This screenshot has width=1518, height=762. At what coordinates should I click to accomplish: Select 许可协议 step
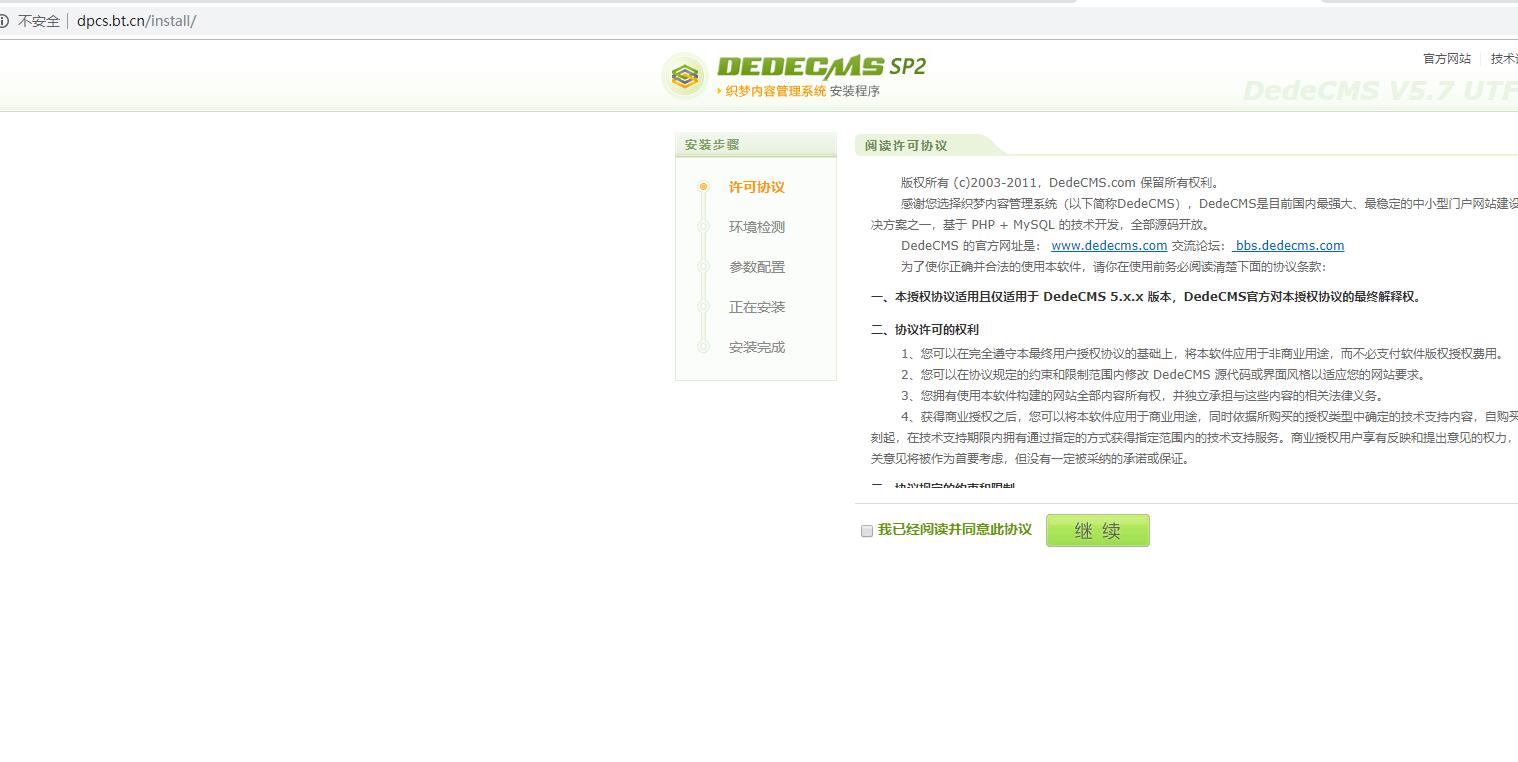click(756, 187)
